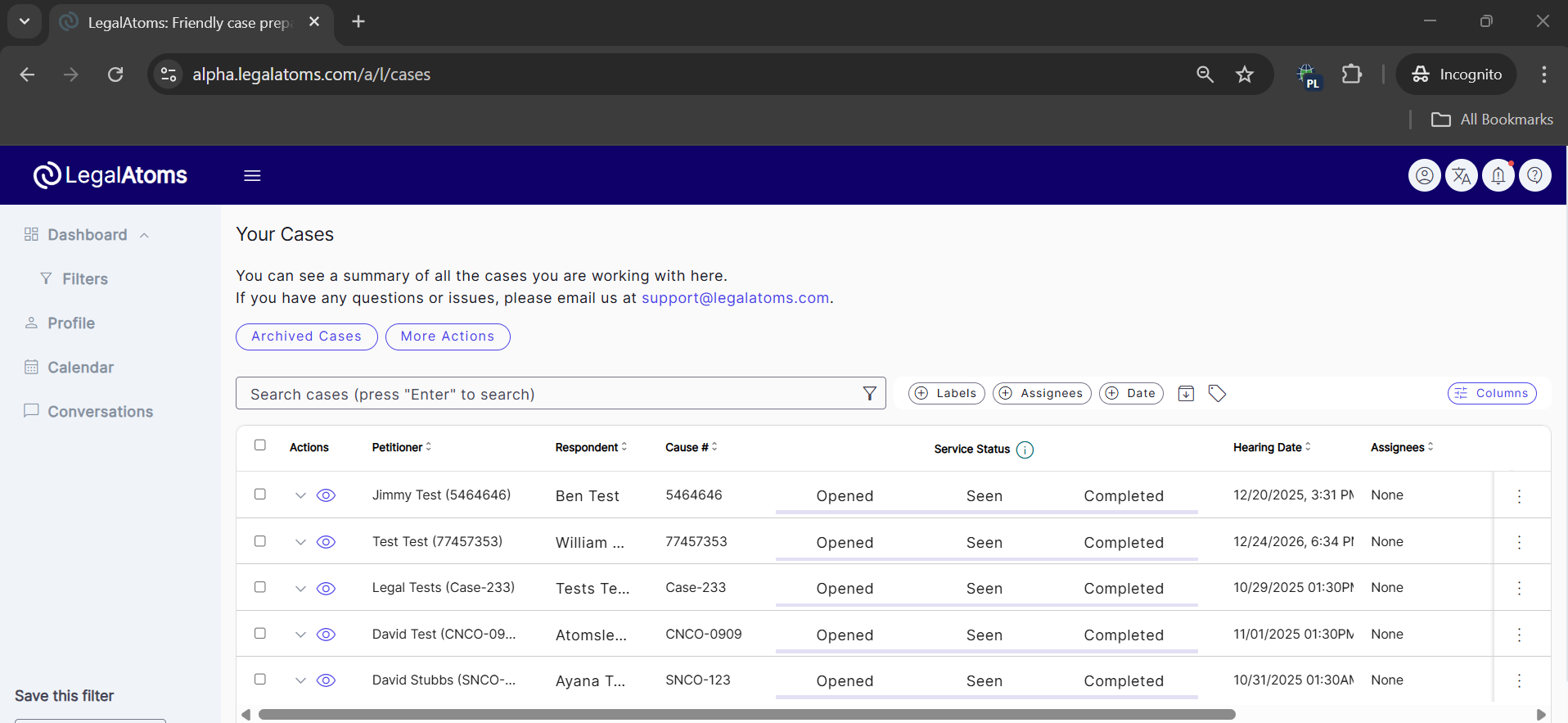Collapse the Dashboard sidebar section
Viewport: 1568px width, 723px height.
144,236
